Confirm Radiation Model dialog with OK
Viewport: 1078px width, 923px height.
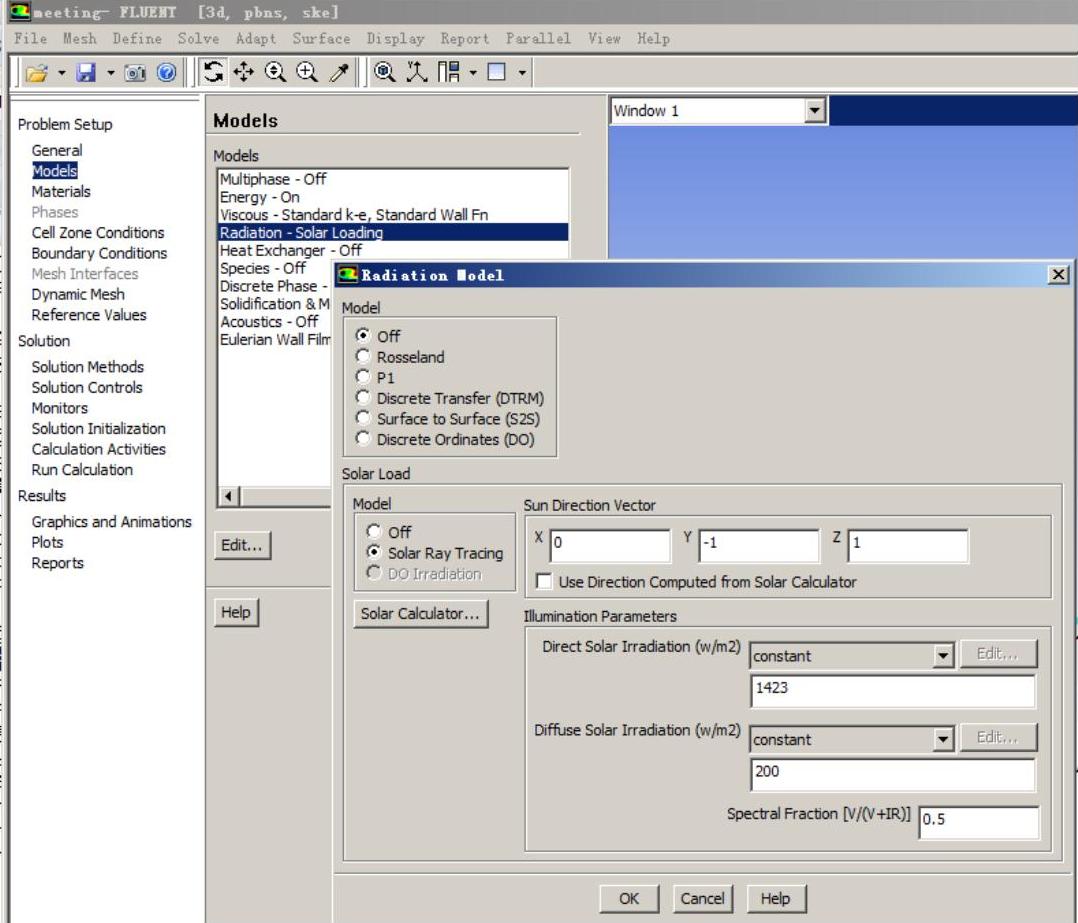(x=629, y=898)
